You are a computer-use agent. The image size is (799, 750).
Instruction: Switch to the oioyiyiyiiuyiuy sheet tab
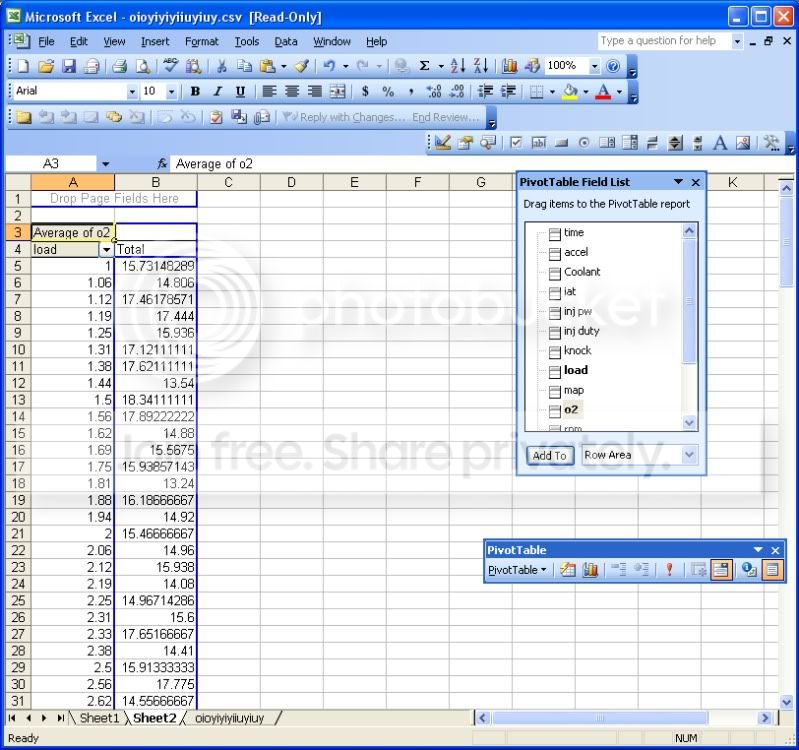pos(229,718)
